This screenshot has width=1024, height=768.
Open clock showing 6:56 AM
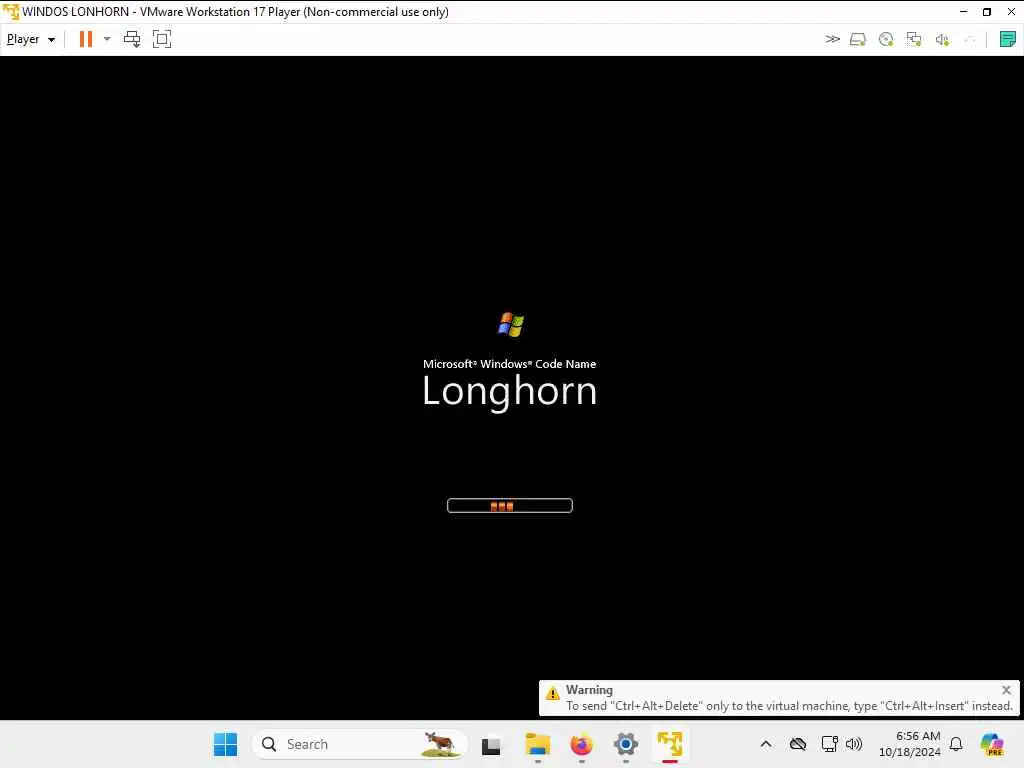coord(909,744)
